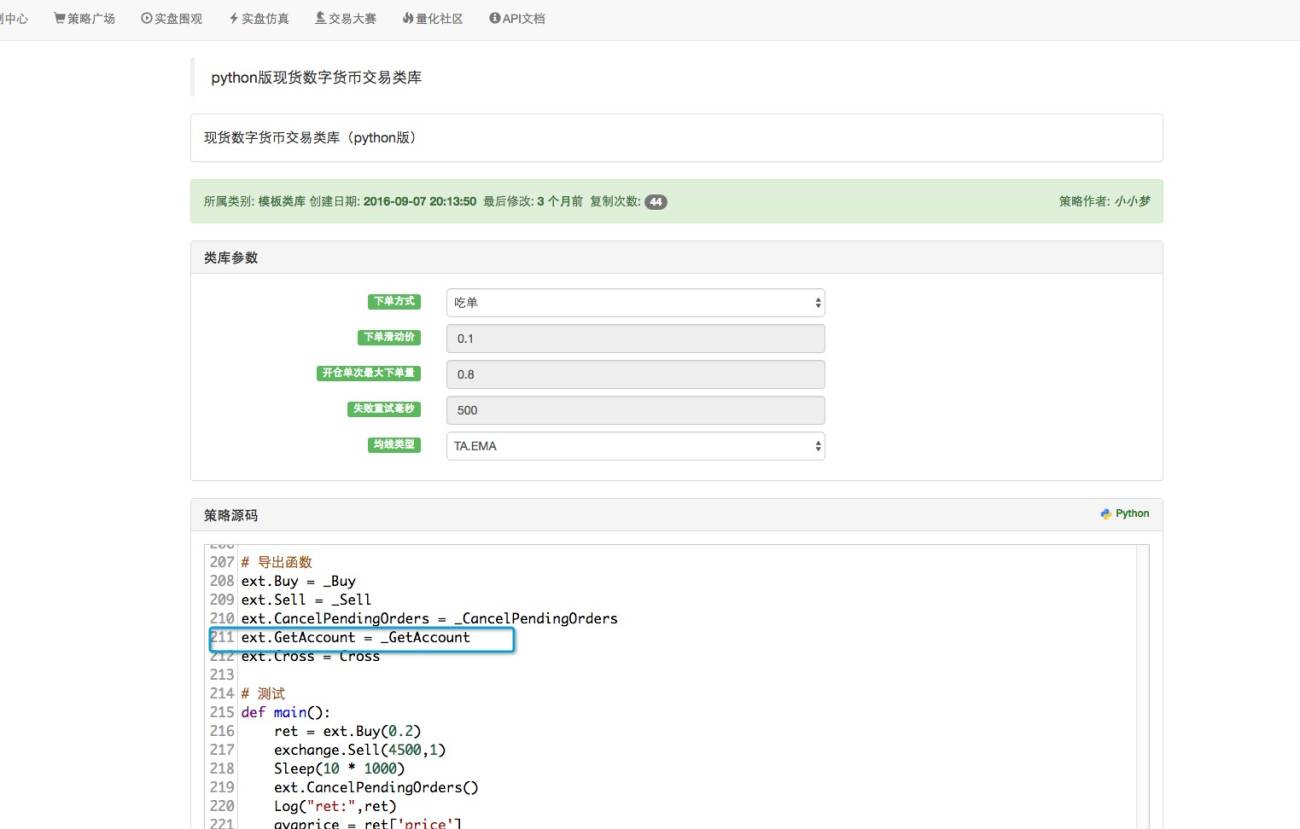Click code line ext.Cross = Cross

click(x=310, y=656)
